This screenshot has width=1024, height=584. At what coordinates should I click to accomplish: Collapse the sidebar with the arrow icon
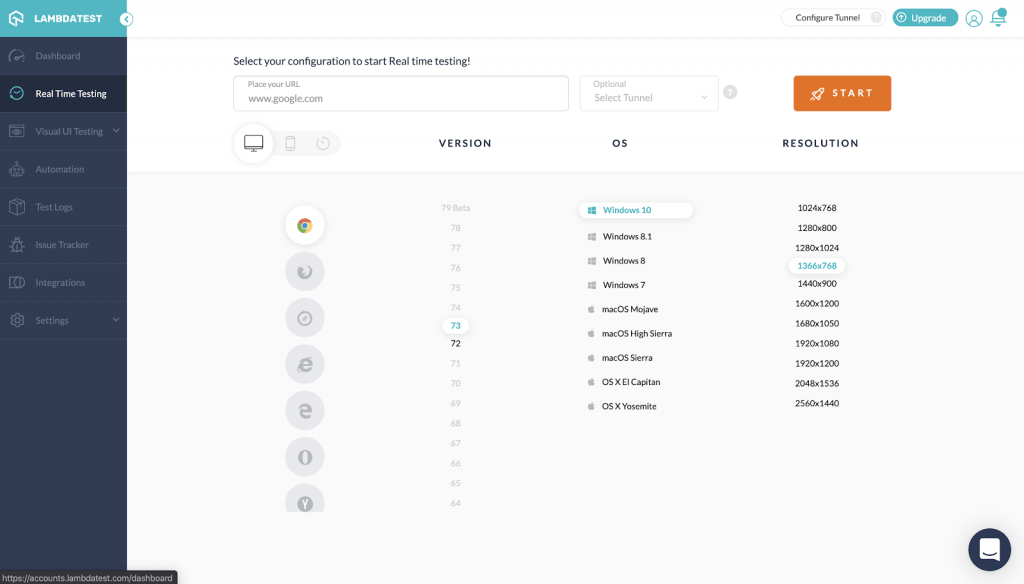tap(126, 19)
